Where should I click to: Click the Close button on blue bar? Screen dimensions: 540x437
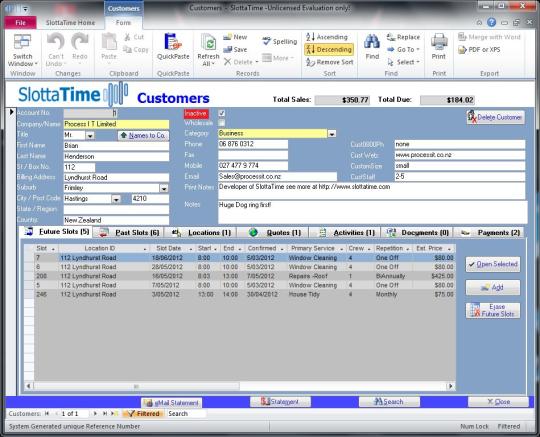tap(498, 402)
